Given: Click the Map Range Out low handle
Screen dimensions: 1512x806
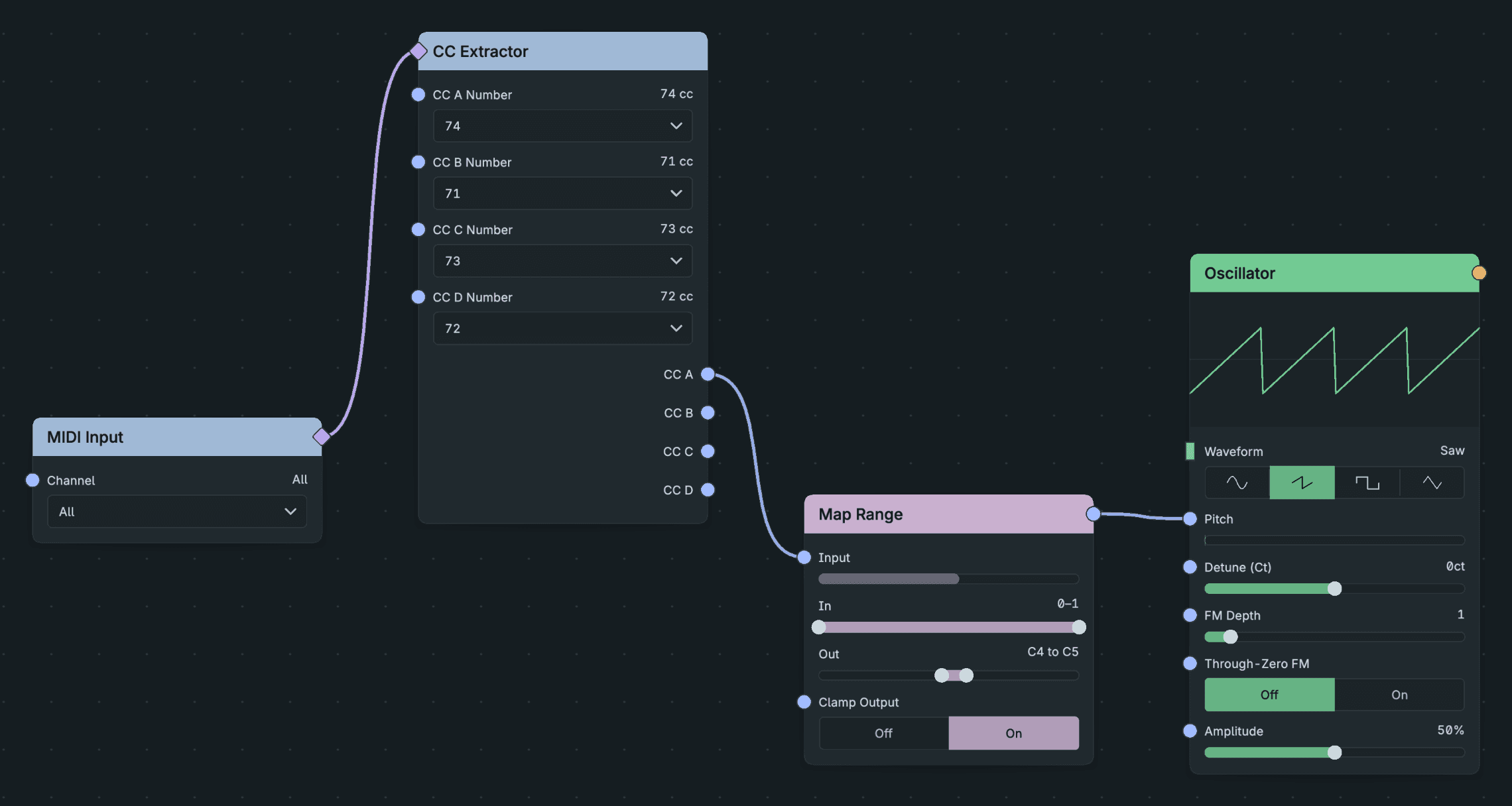Looking at the screenshot, I should (942, 675).
